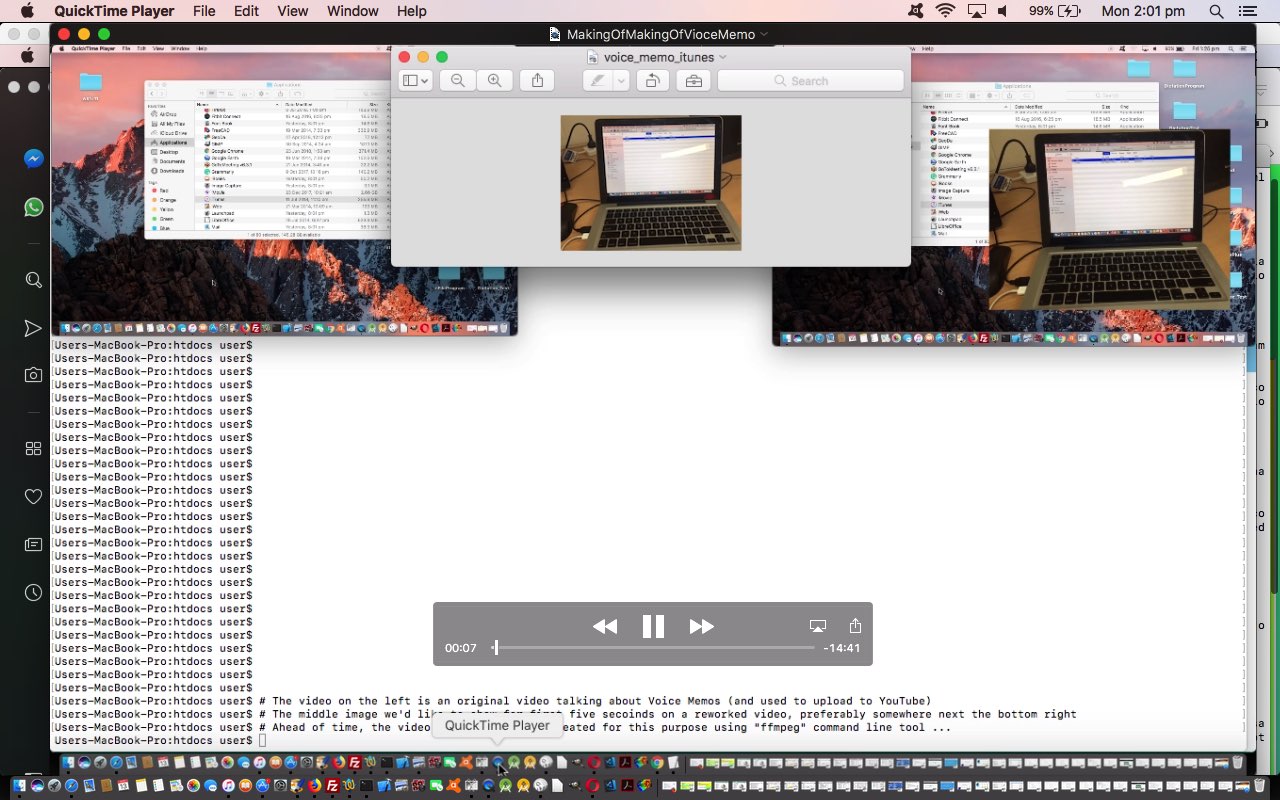
Task: Open the share menu in the playback controller
Action: pyautogui.click(x=855, y=625)
